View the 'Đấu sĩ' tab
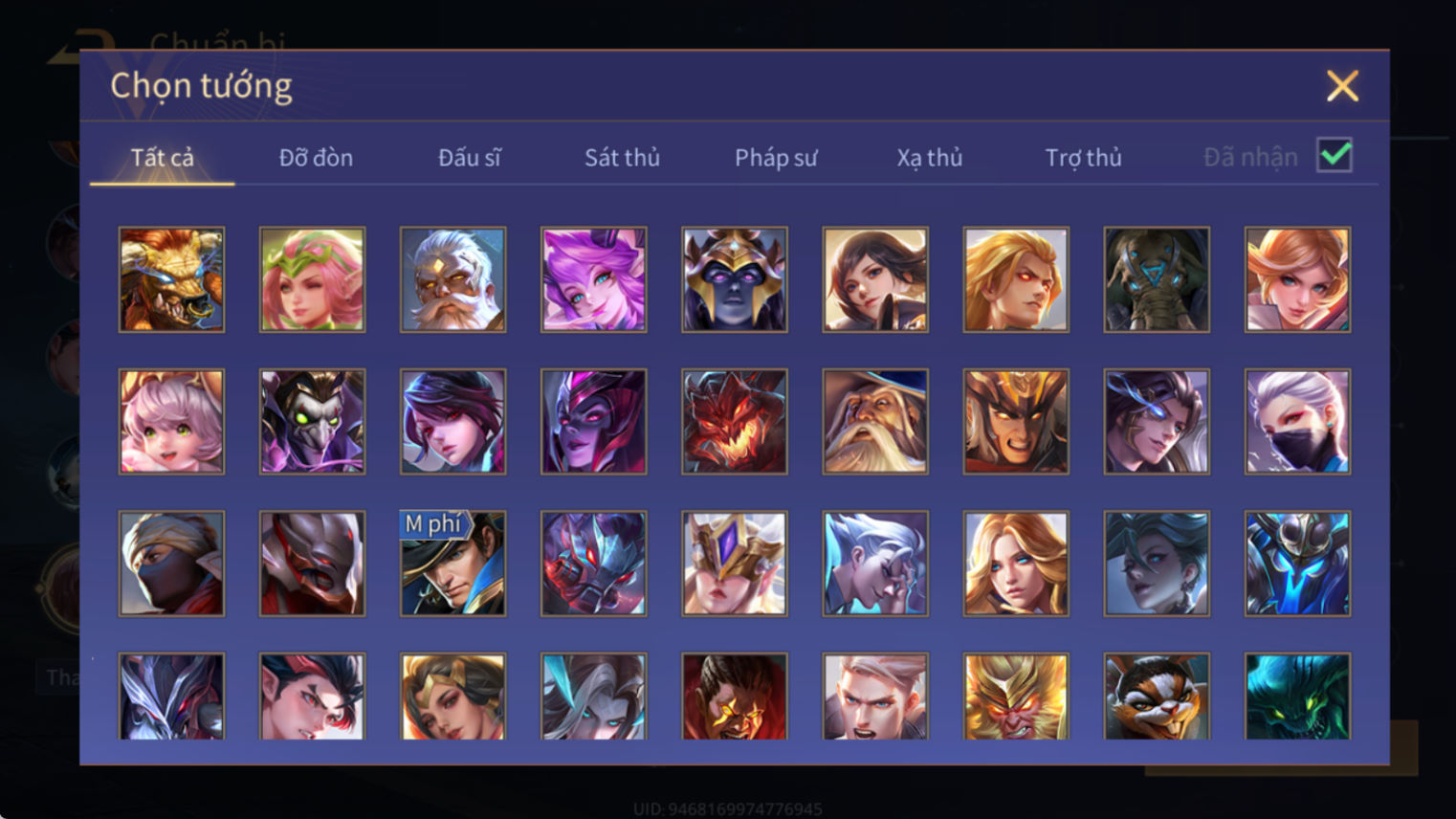This screenshot has width=1456, height=819. (x=469, y=158)
